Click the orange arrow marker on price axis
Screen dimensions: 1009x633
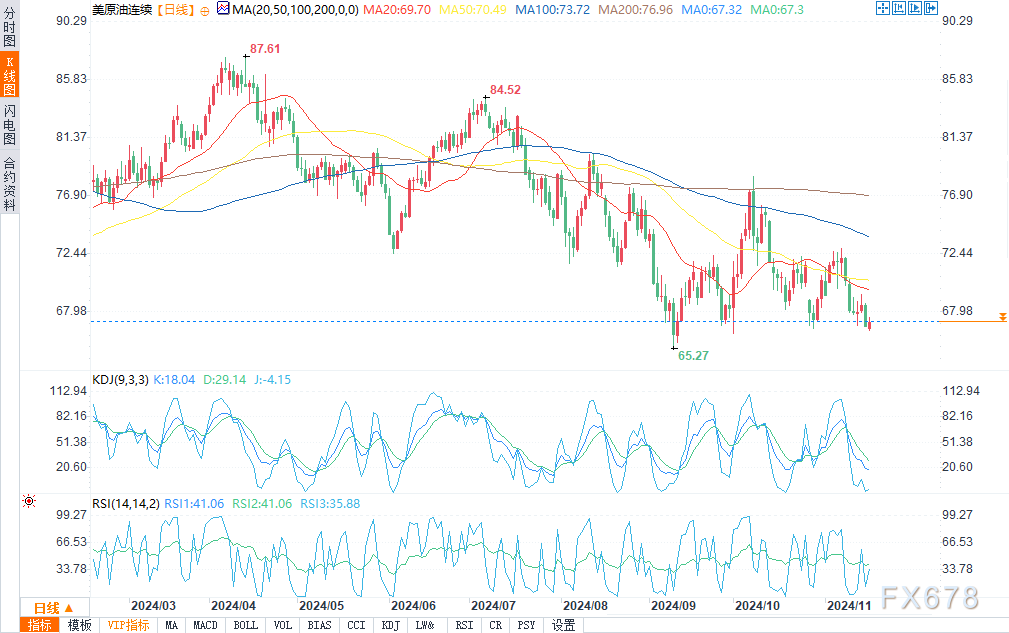point(1002,317)
